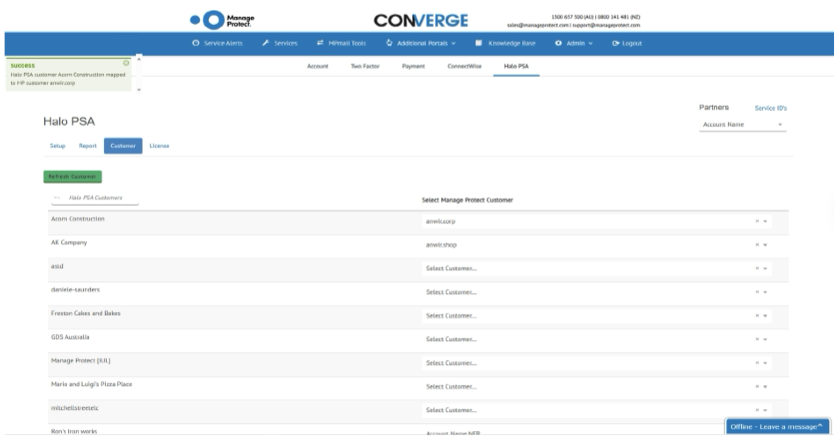839x448 pixels.
Task: Select the Customer sub-tab
Action: (123, 146)
